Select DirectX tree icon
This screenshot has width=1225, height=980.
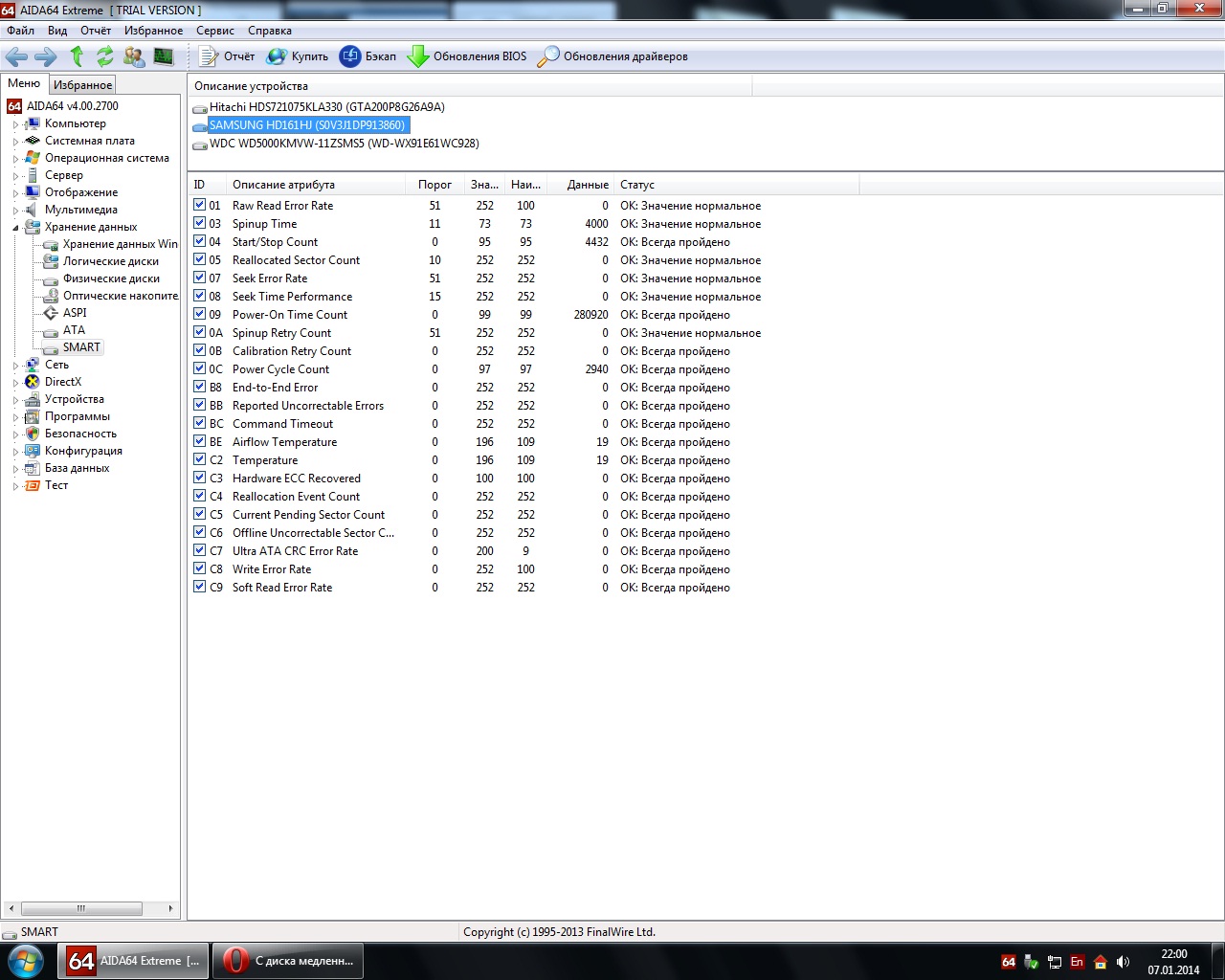click(33, 382)
